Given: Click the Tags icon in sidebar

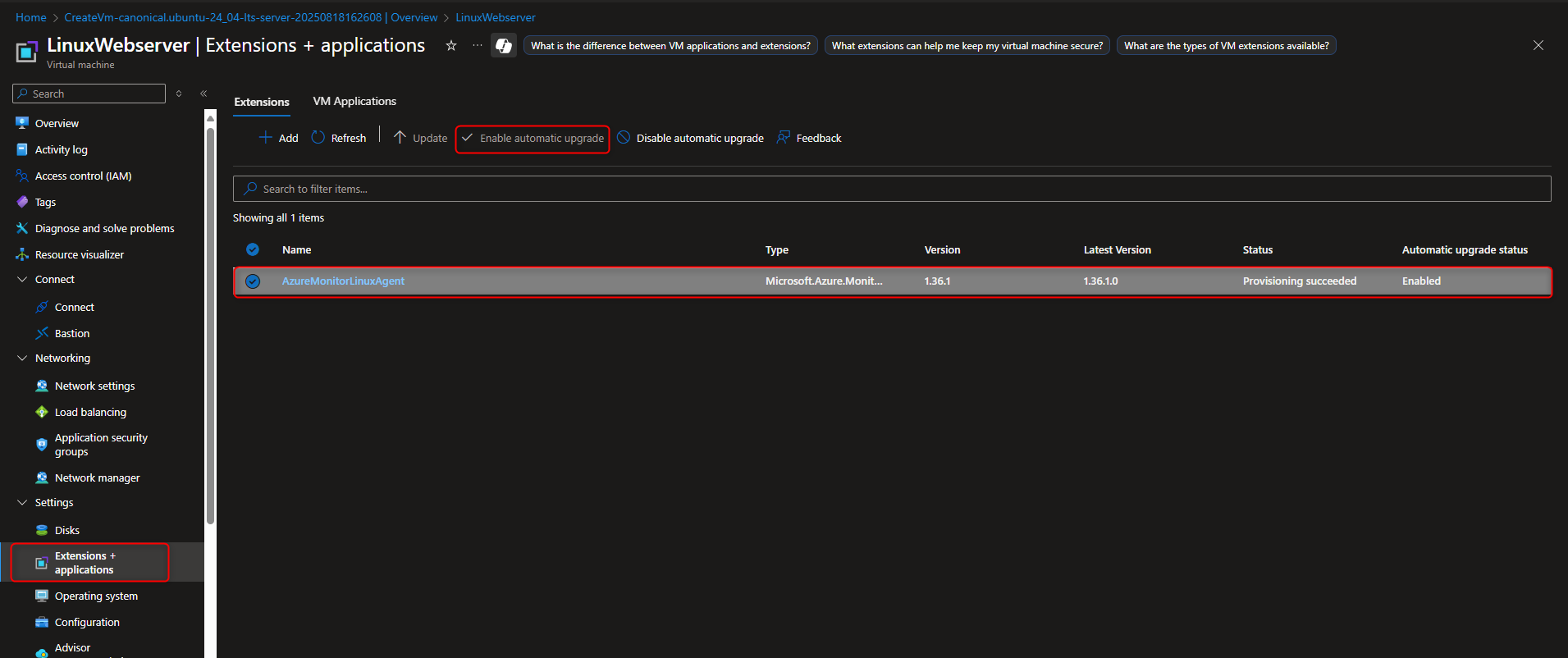Looking at the screenshot, I should 22,202.
